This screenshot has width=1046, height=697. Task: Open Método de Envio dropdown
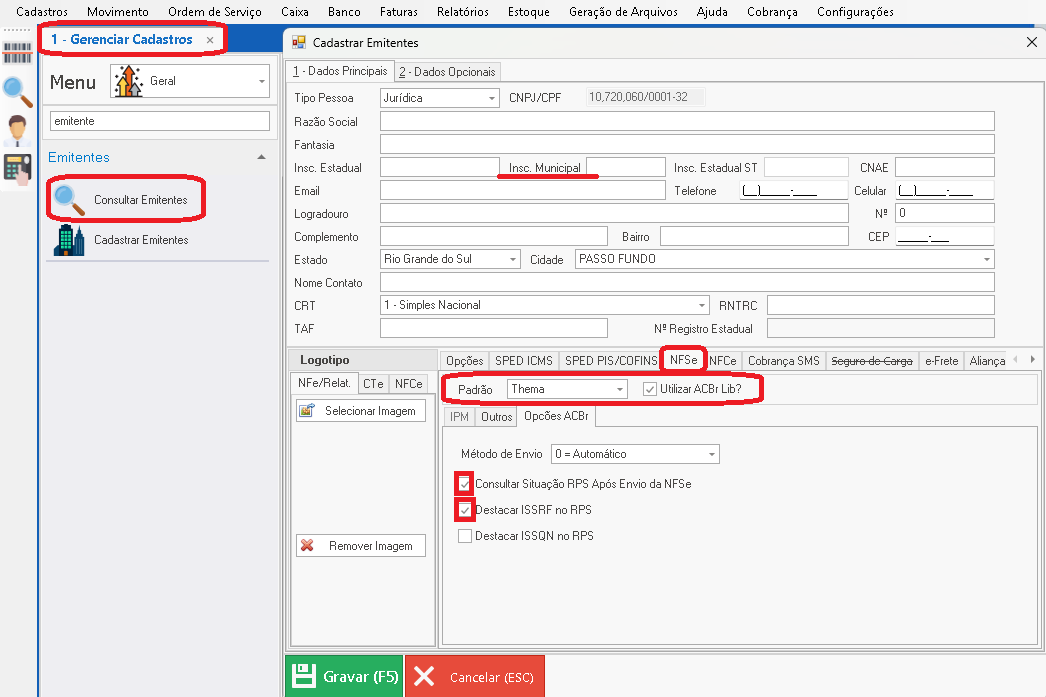pos(712,454)
